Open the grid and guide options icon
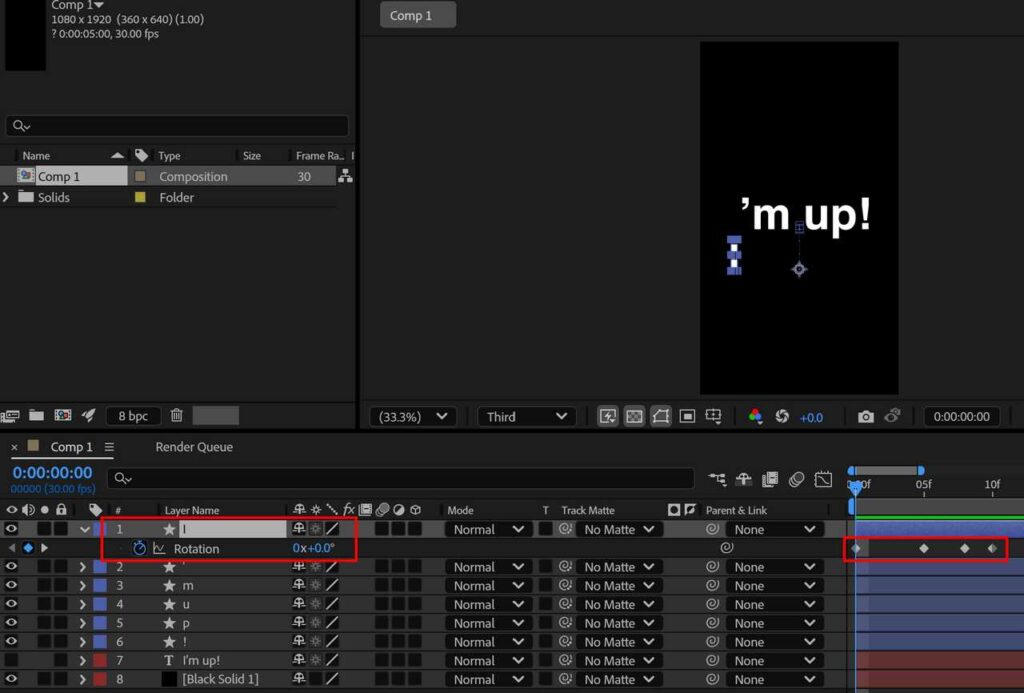1024x693 pixels. (x=713, y=417)
